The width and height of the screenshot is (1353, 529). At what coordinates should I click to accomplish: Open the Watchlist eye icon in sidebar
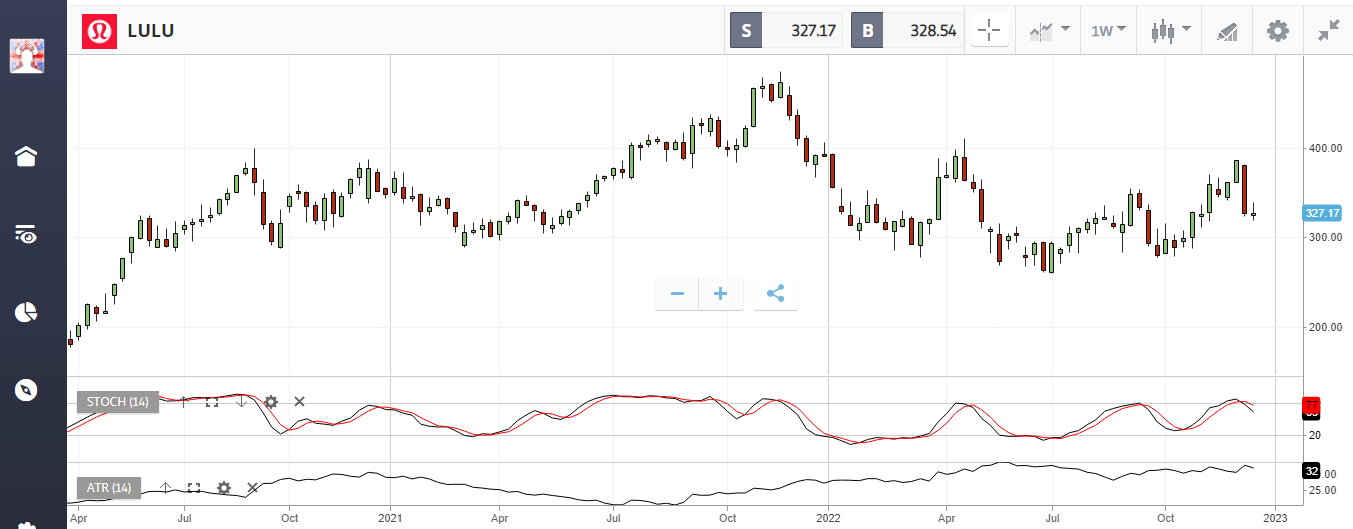point(25,235)
